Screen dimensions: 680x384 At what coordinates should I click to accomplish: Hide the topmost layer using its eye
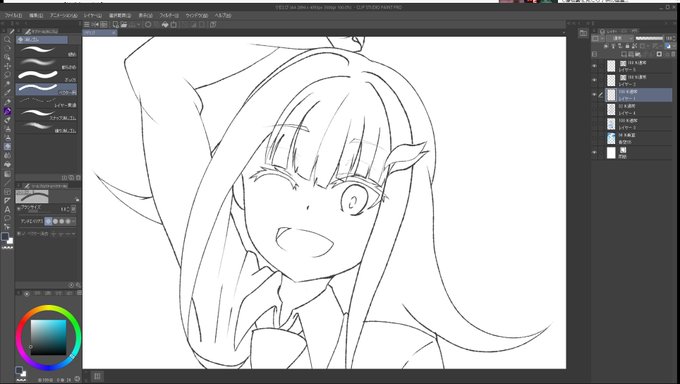coord(595,66)
